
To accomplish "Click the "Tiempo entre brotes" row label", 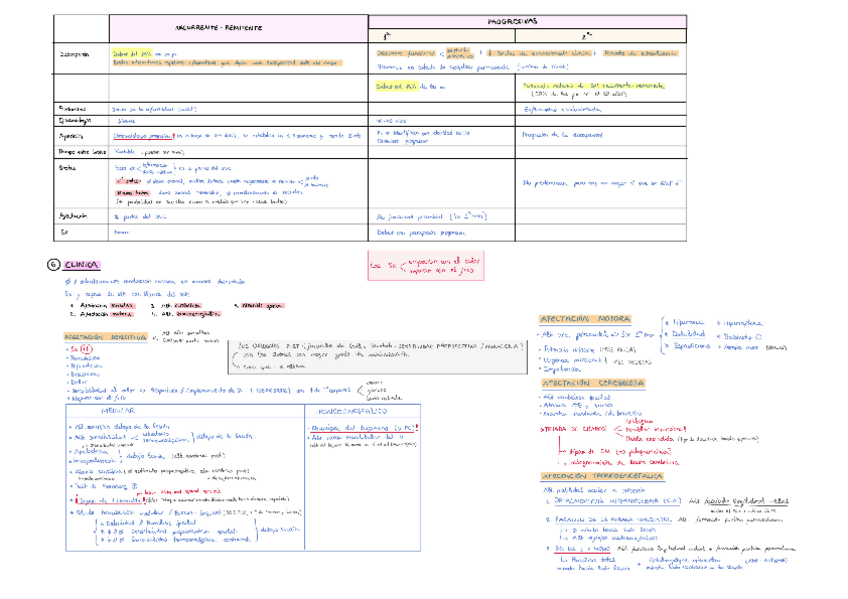I will point(80,150).
